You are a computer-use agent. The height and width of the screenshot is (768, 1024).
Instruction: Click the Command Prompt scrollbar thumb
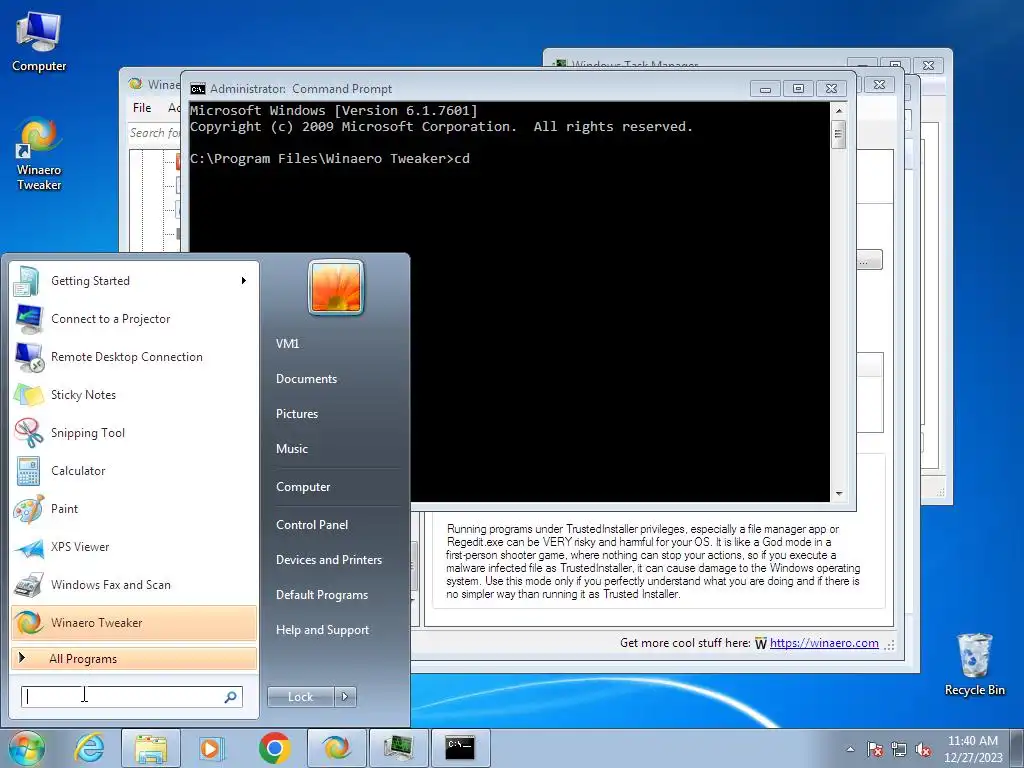coord(839,135)
